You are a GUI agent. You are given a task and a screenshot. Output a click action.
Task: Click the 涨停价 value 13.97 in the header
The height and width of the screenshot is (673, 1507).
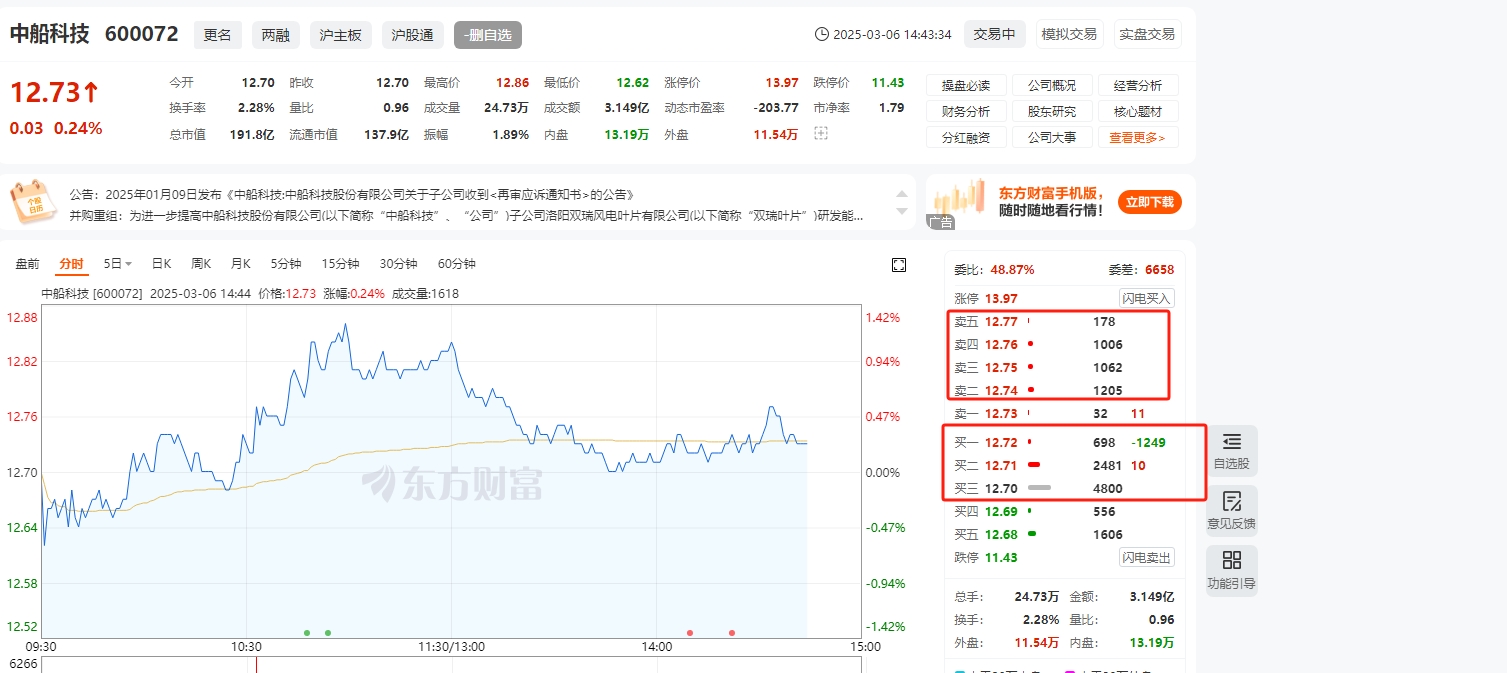[782, 83]
